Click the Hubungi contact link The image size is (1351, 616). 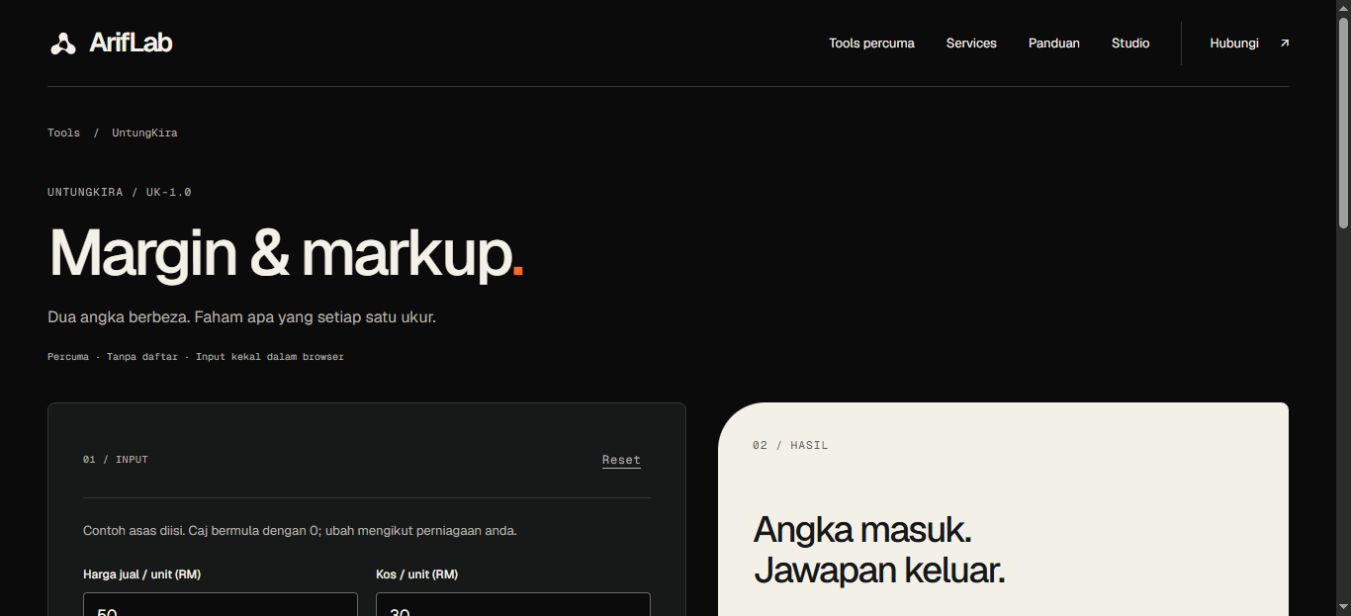(1234, 43)
